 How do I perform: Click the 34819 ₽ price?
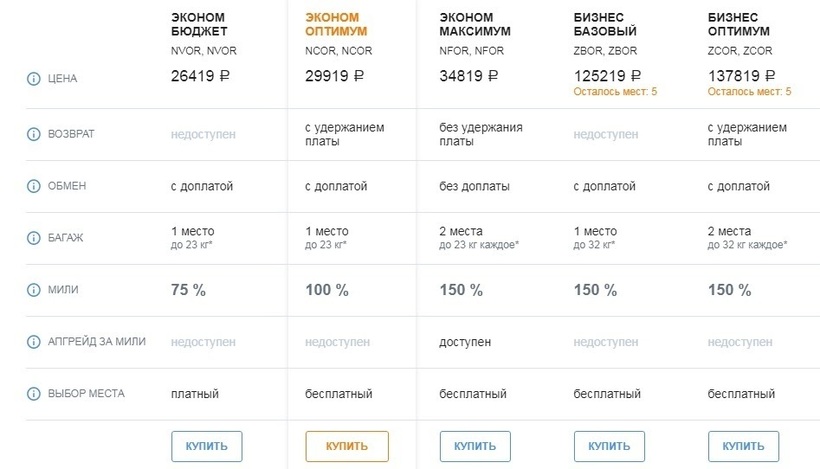click(x=469, y=75)
